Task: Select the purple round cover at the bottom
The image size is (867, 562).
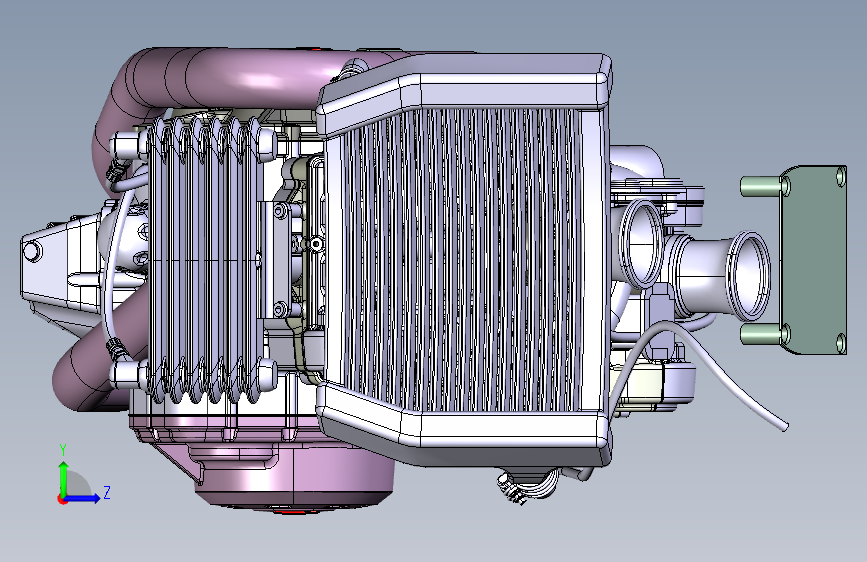Action: pos(296,476)
